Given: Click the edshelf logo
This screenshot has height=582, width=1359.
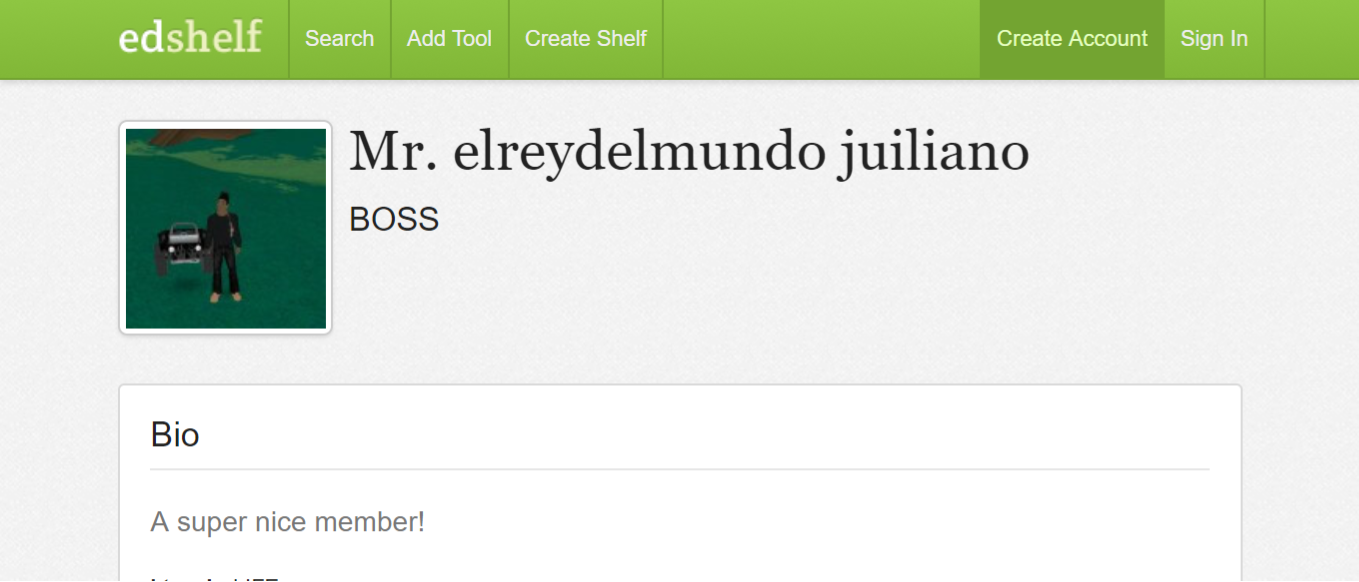Looking at the screenshot, I should pyautogui.click(x=190, y=38).
